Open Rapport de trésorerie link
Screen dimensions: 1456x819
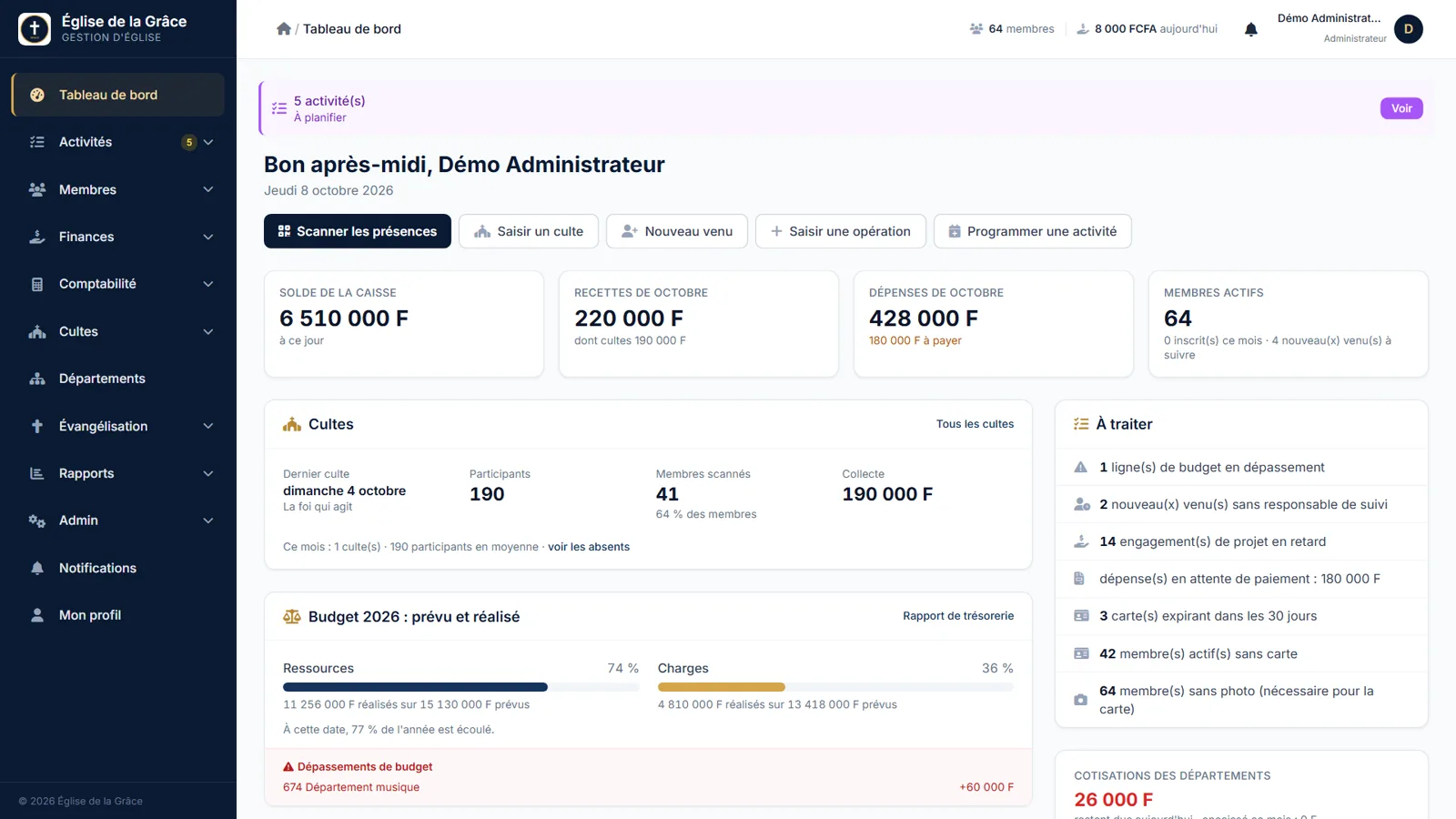tap(958, 616)
